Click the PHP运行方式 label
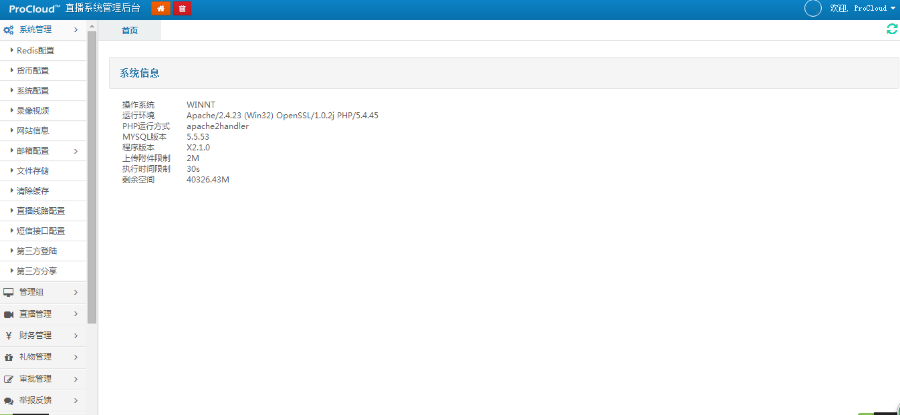The height and width of the screenshot is (415, 900). click(x=146, y=126)
